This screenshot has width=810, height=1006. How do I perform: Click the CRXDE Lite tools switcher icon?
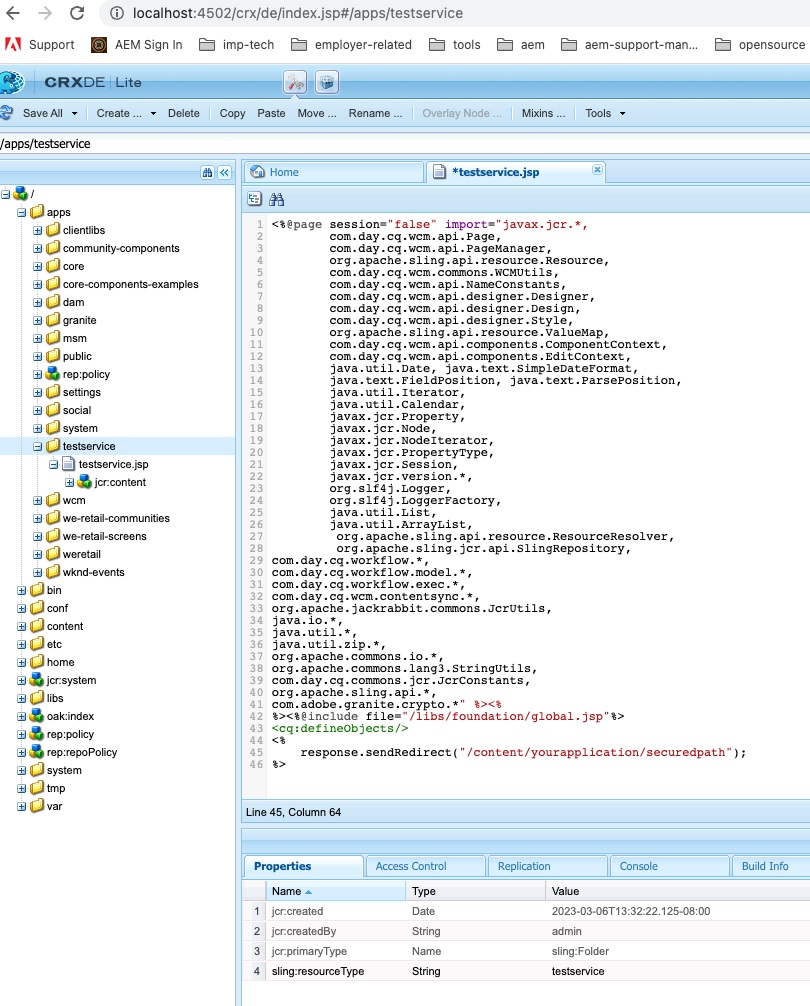[295, 82]
